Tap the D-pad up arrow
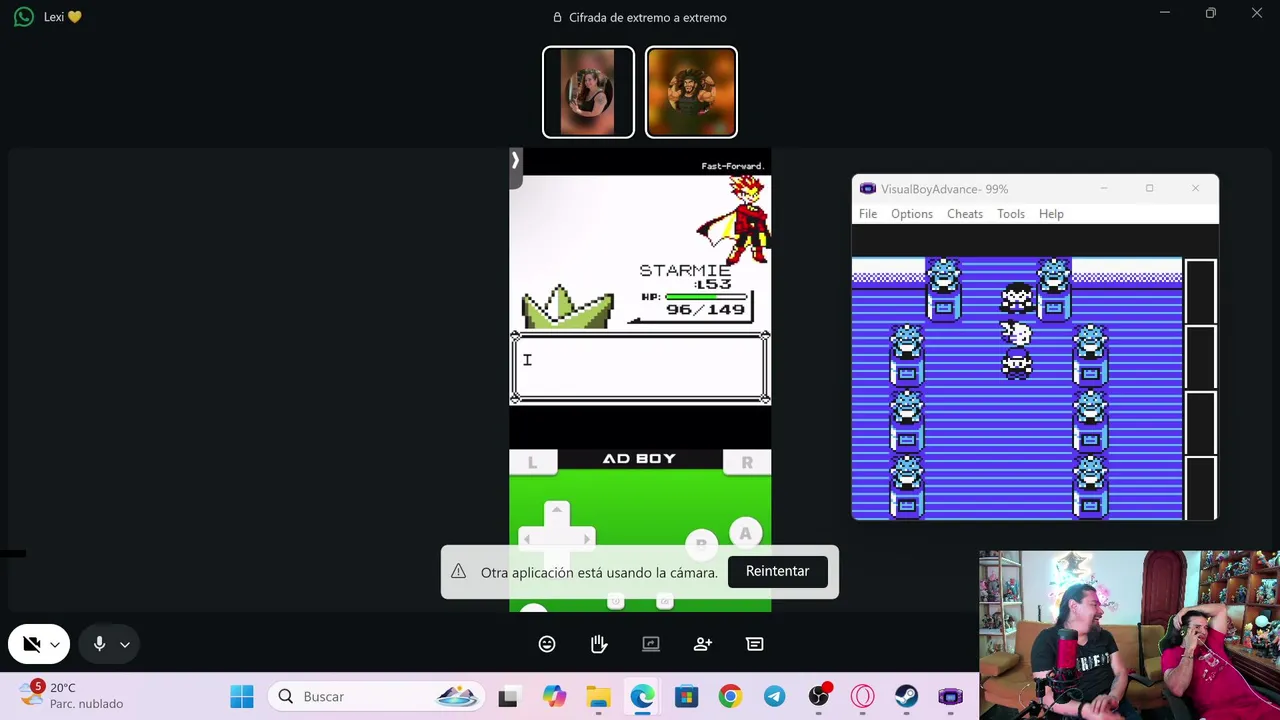Screen dimensions: 1280x720 tap(557, 512)
